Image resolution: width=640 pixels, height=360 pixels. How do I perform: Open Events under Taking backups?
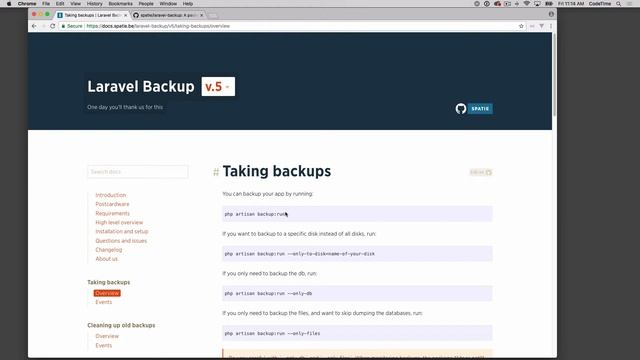coord(103,302)
